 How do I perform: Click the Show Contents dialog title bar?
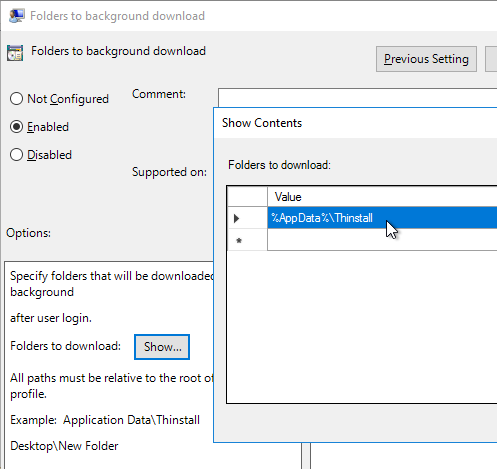point(356,123)
